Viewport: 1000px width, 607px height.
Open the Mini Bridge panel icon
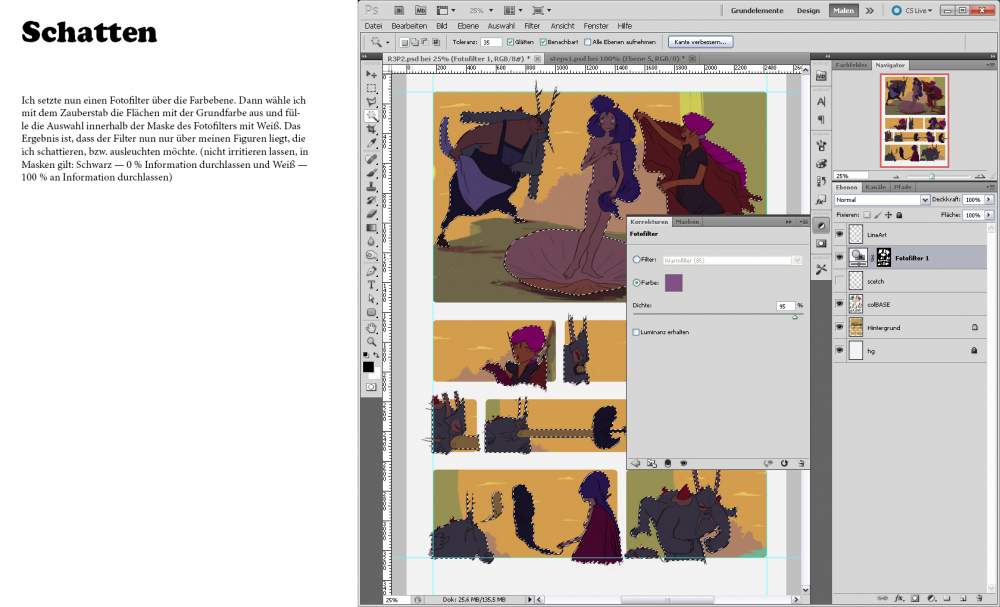point(821,75)
